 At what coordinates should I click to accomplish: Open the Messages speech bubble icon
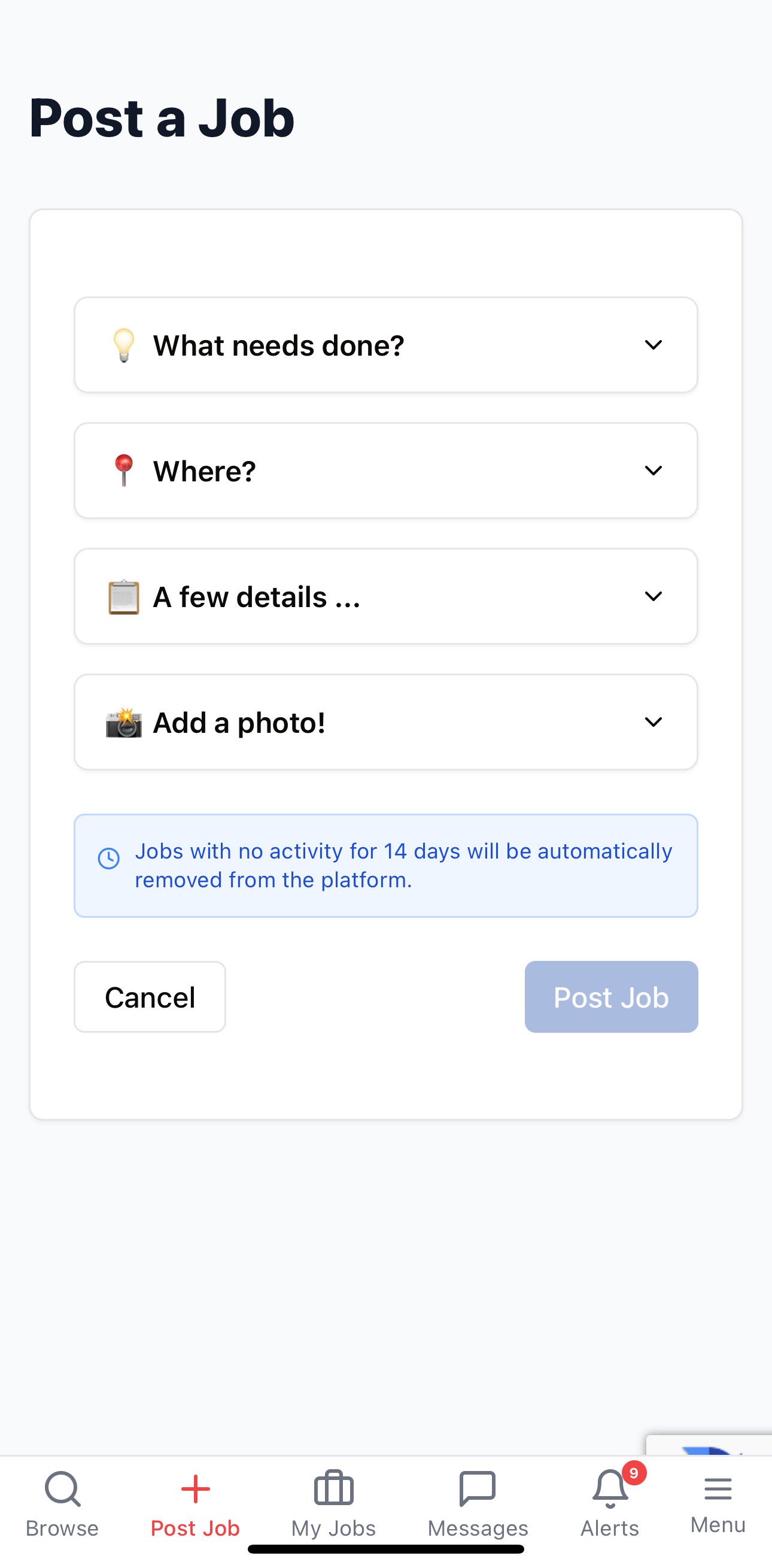(478, 1489)
